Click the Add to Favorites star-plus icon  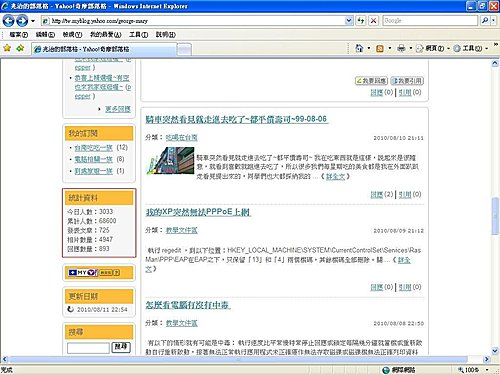point(20,48)
